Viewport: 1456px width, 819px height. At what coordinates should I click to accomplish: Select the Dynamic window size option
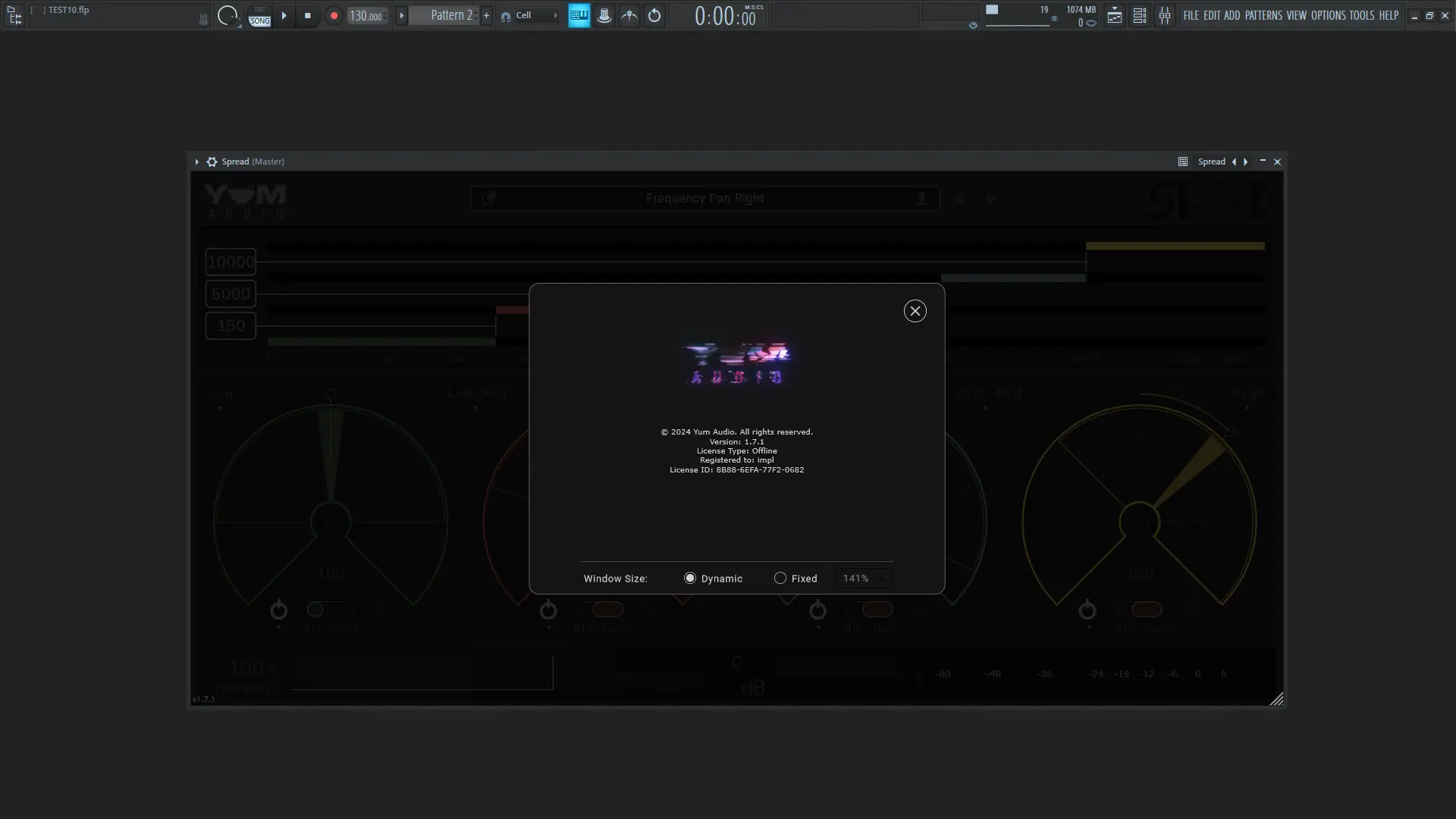click(689, 578)
